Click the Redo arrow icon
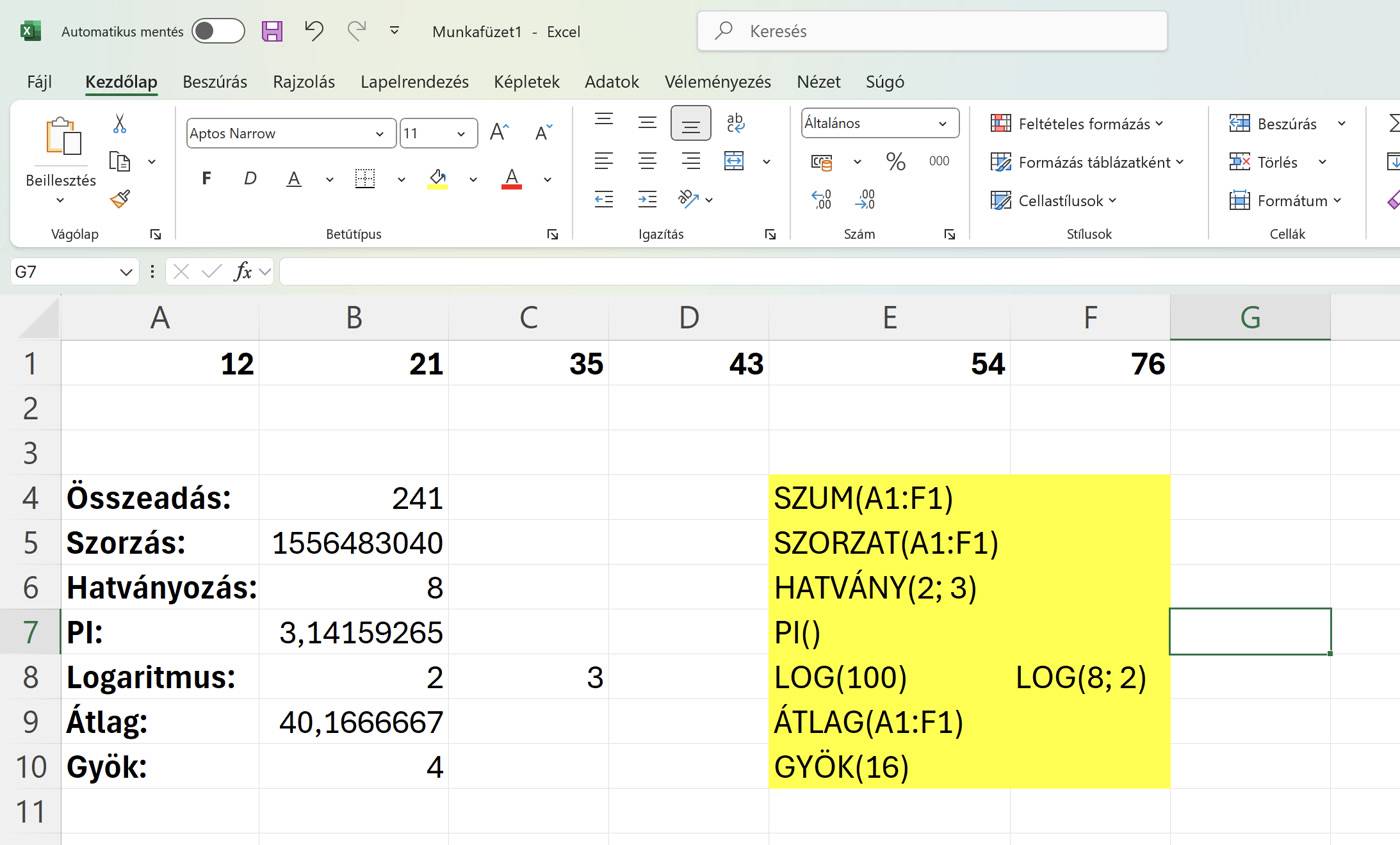 [356, 31]
